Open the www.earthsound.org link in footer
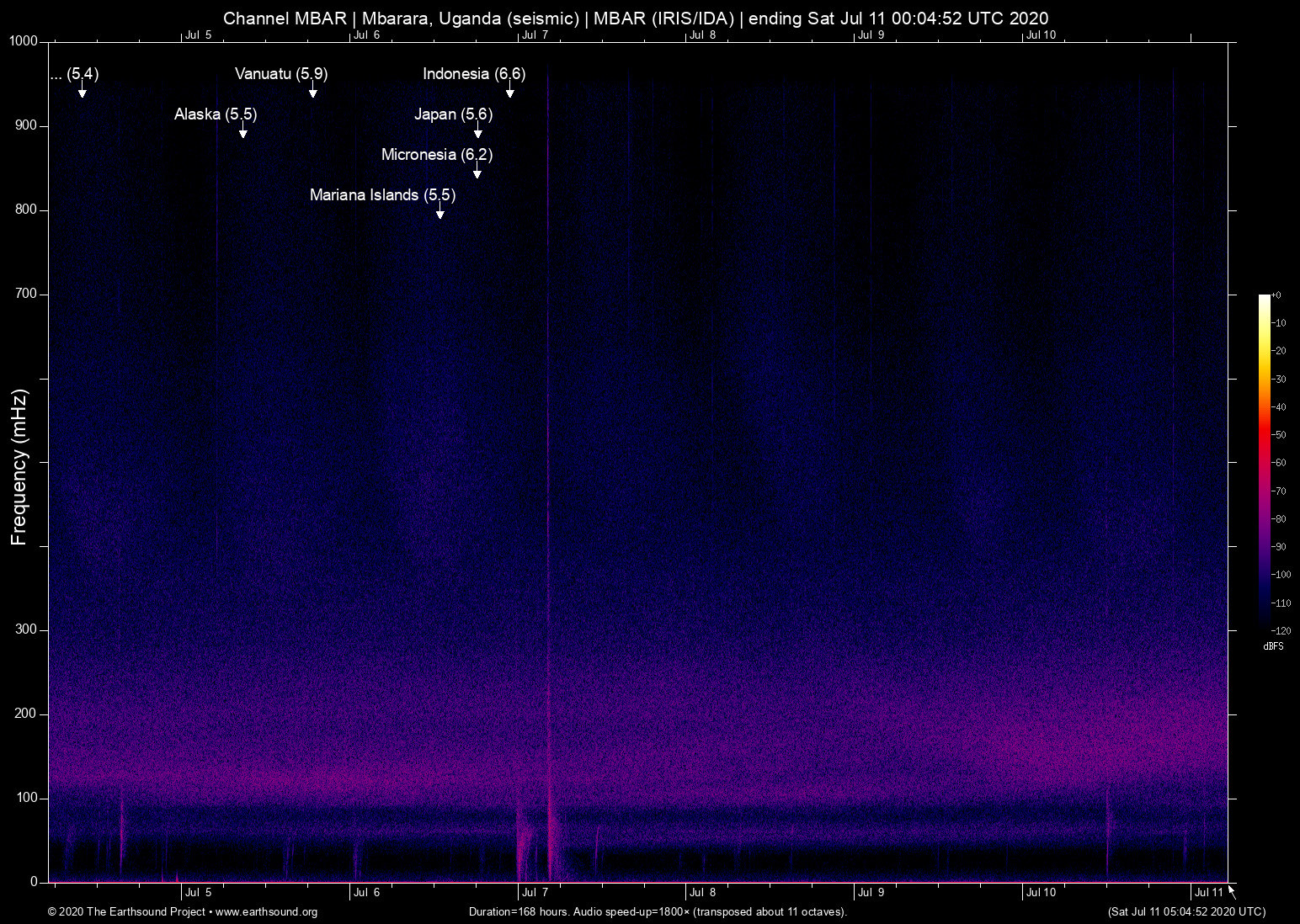 coord(266,912)
